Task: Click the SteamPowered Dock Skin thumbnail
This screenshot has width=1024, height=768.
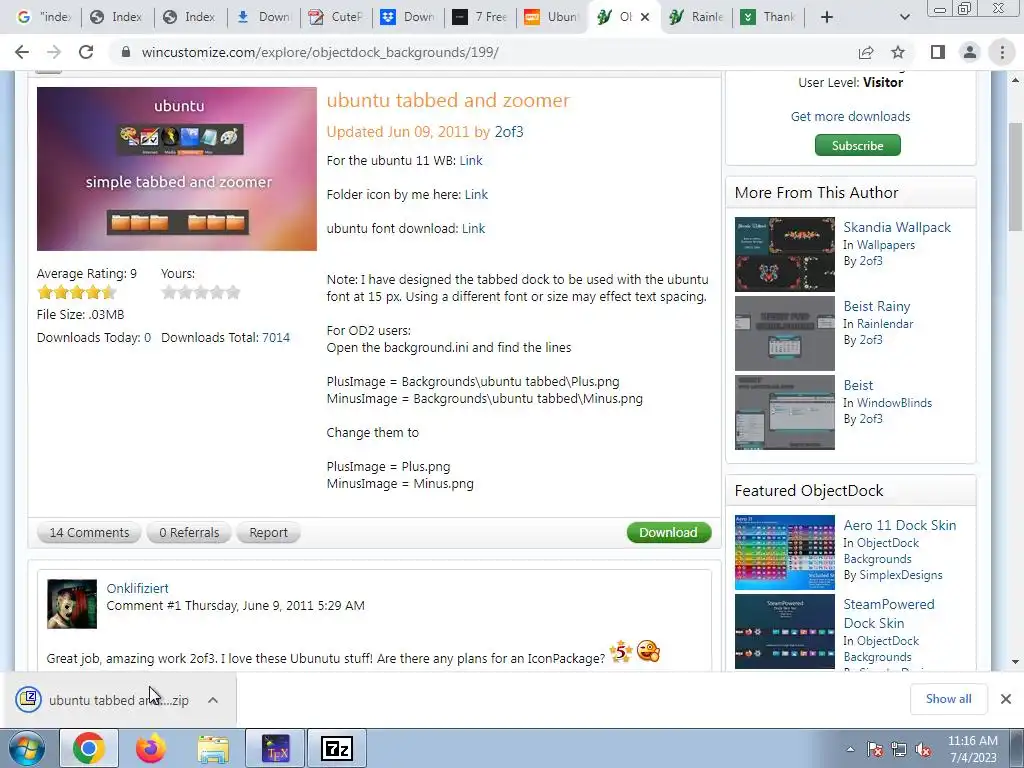Action: [784, 632]
